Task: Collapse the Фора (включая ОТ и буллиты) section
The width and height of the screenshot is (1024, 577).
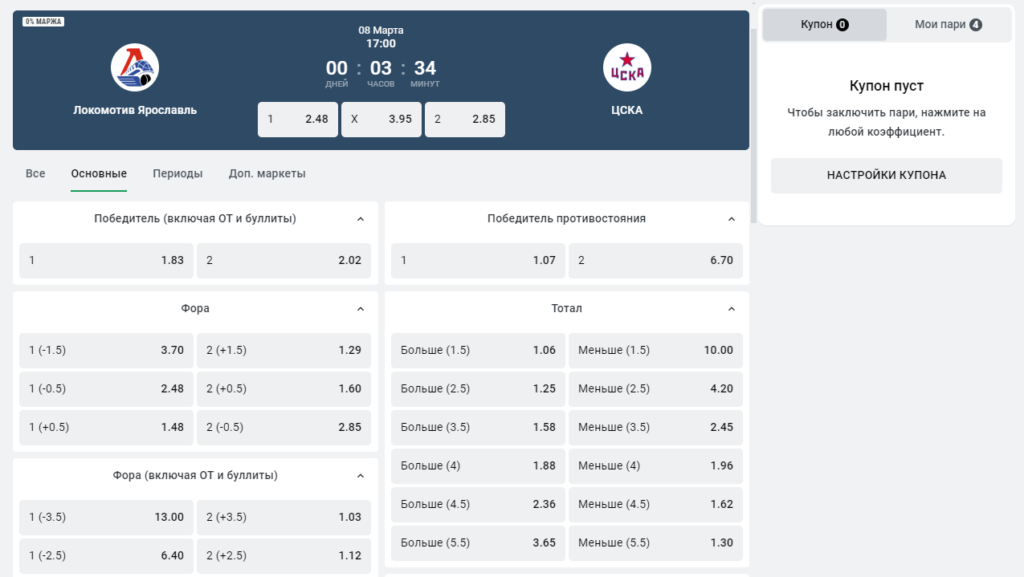Action: (360, 476)
